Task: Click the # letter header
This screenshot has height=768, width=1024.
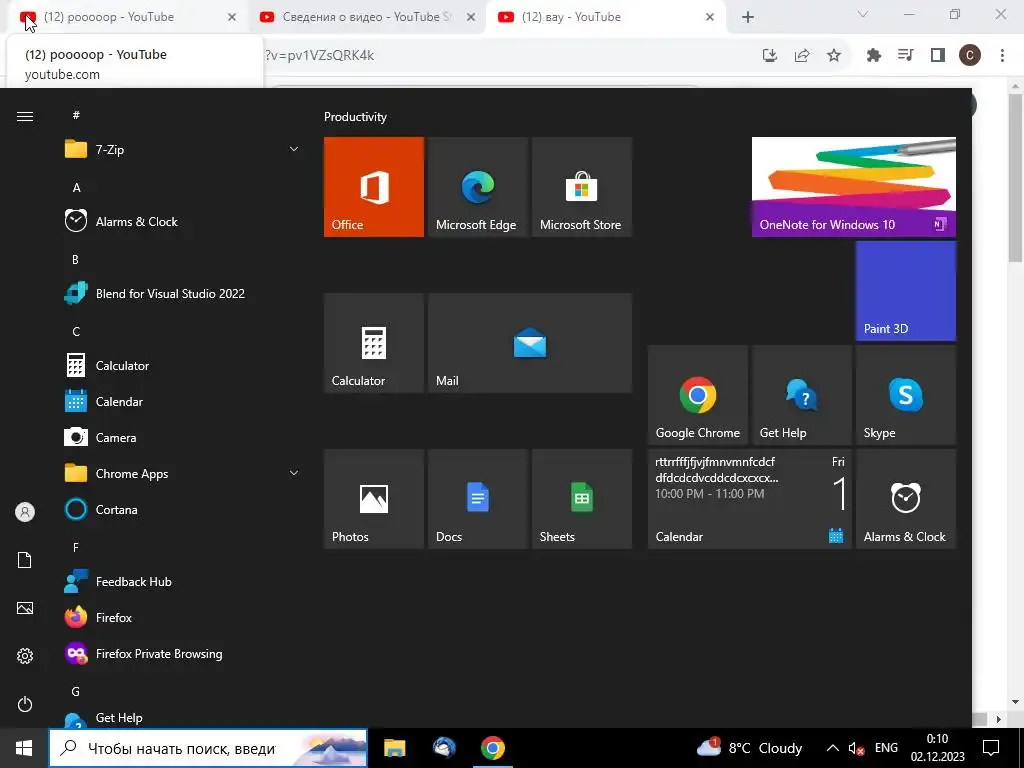Action: 76,115
